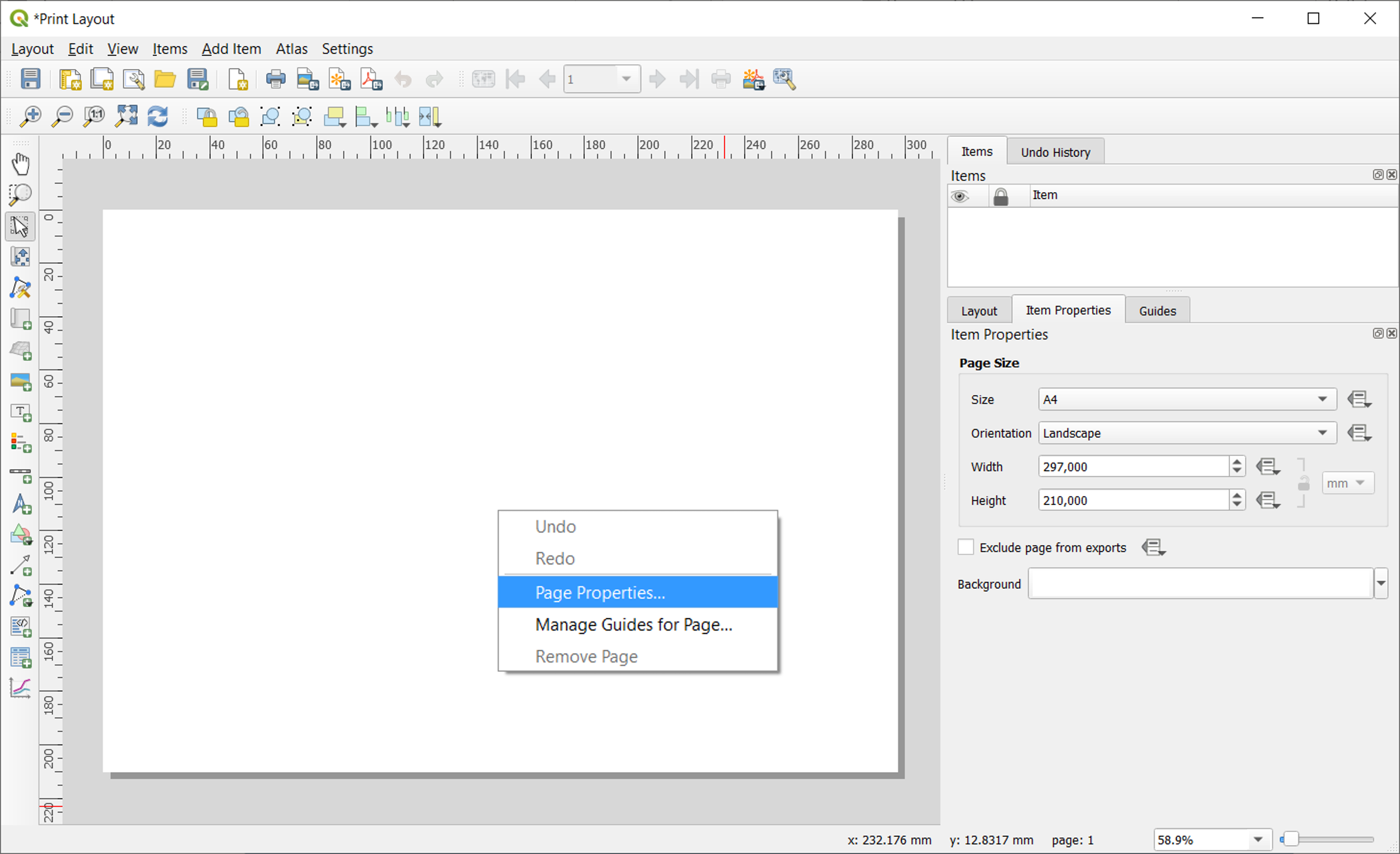Refresh the layout view

coord(157,117)
